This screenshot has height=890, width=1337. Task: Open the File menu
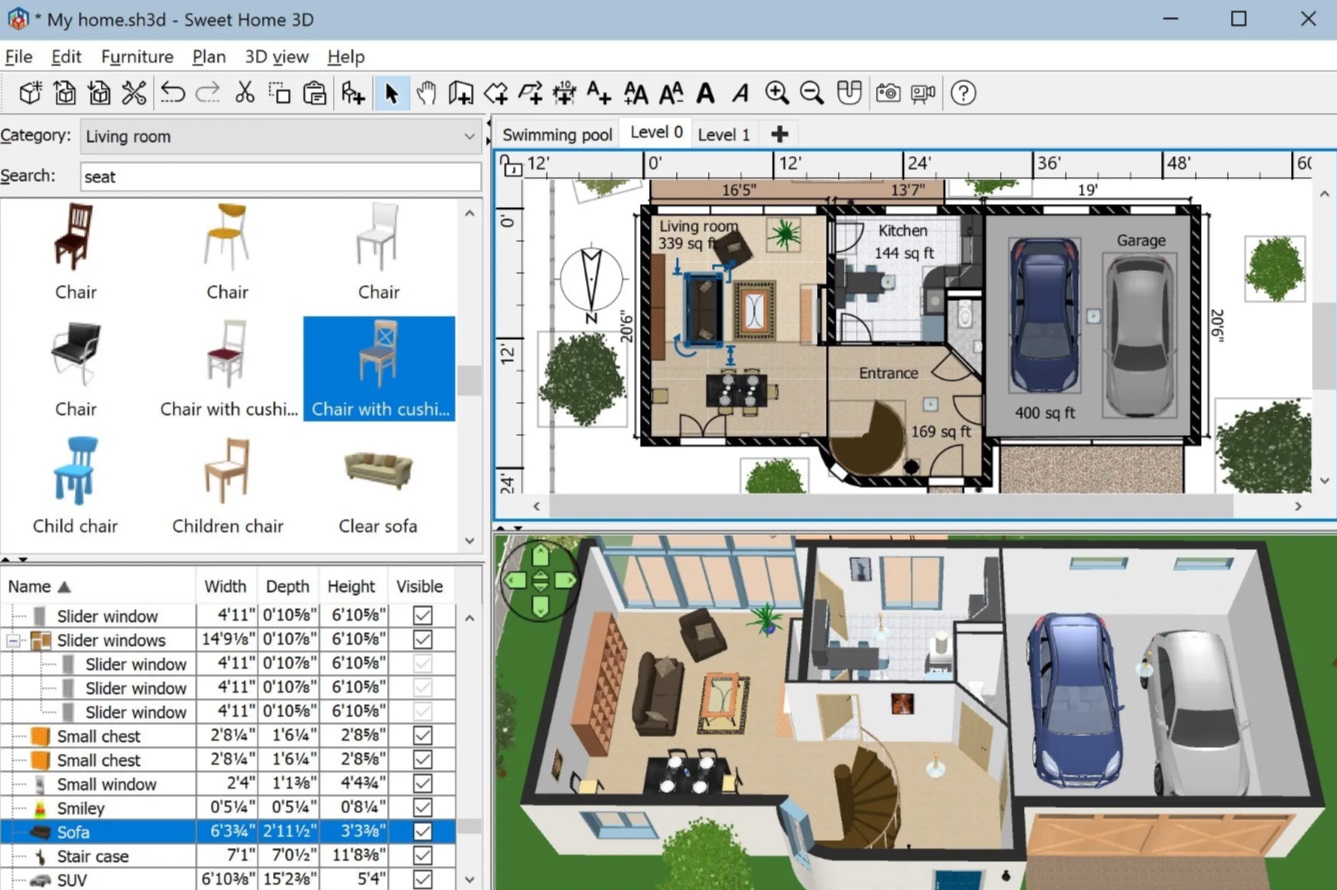[x=18, y=57]
